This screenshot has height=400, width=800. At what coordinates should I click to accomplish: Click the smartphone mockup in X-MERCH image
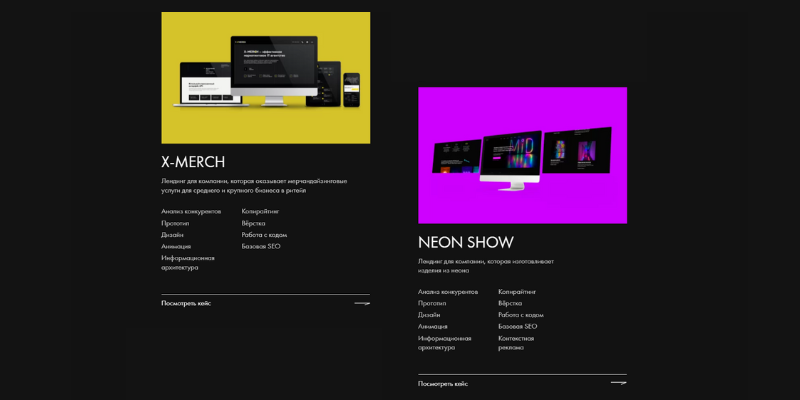pyautogui.click(x=351, y=89)
